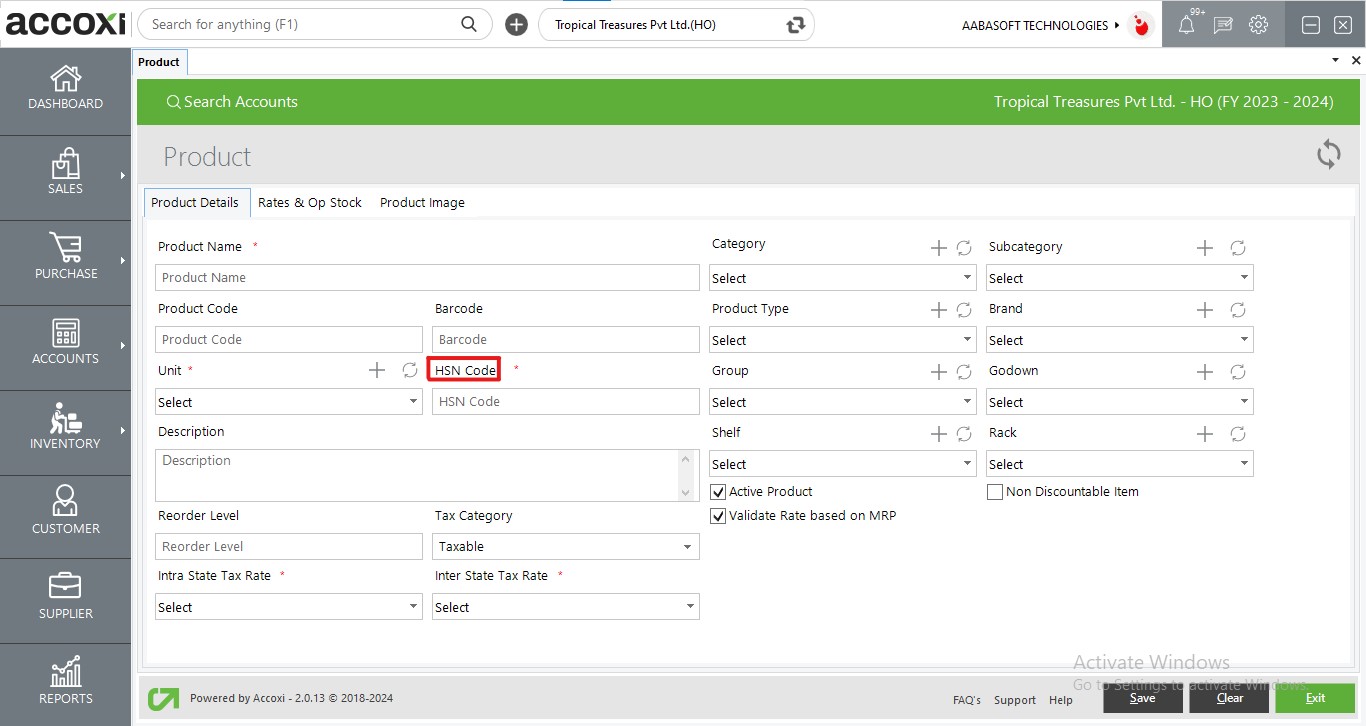Viewport: 1366px width, 726px height.
Task: Switch to the Rates & Op Stock tab
Action: [309, 202]
